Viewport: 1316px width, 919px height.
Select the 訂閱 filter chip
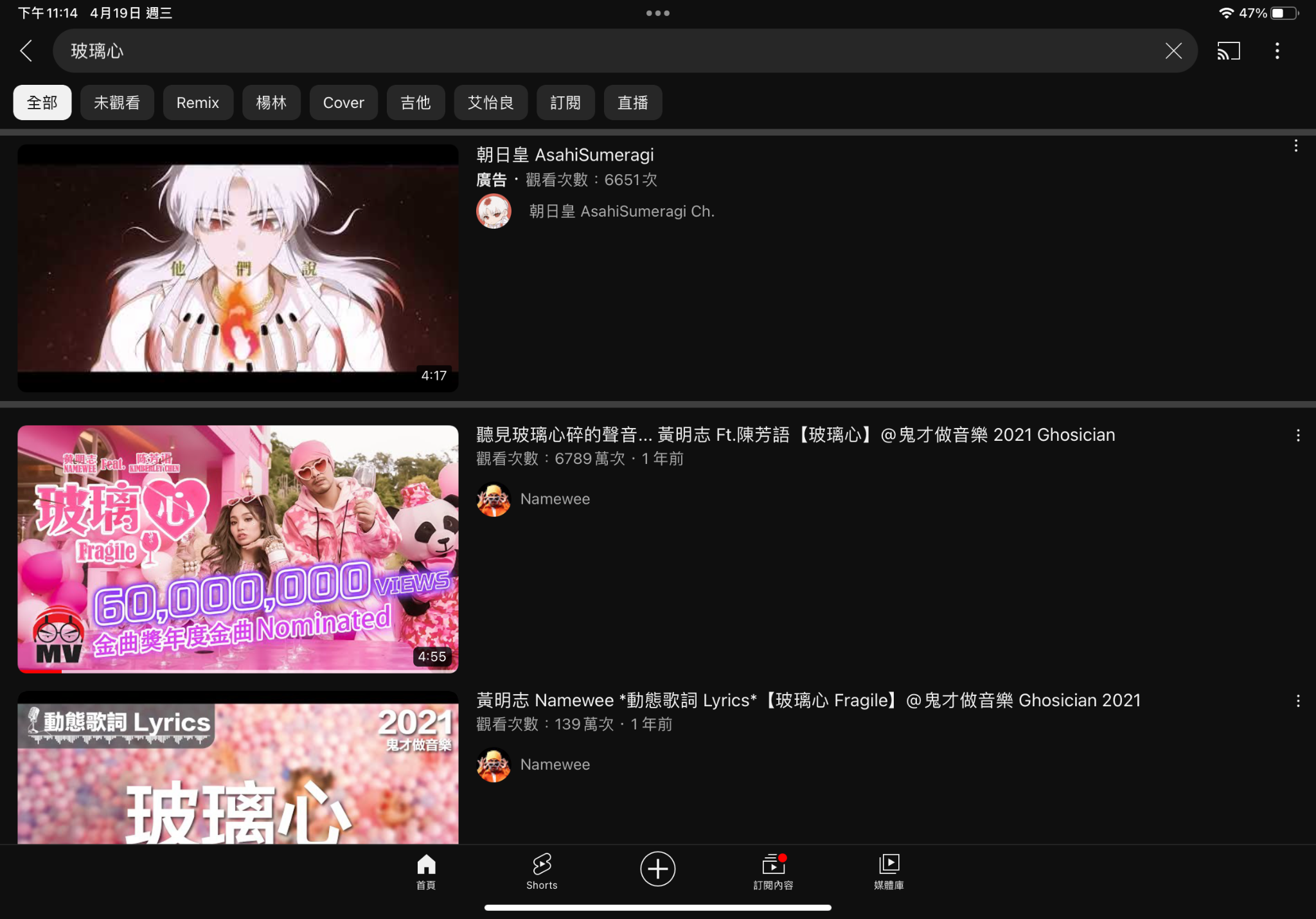click(x=565, y=103)
